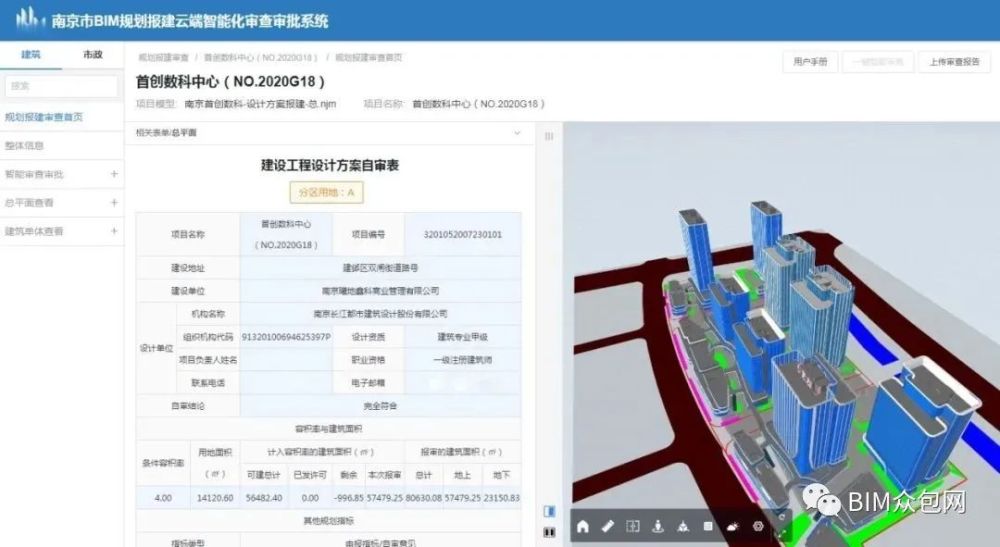Click the panel divider handle icon
Viewport: 1000px width, 547px height.
(x=549, y=136)
